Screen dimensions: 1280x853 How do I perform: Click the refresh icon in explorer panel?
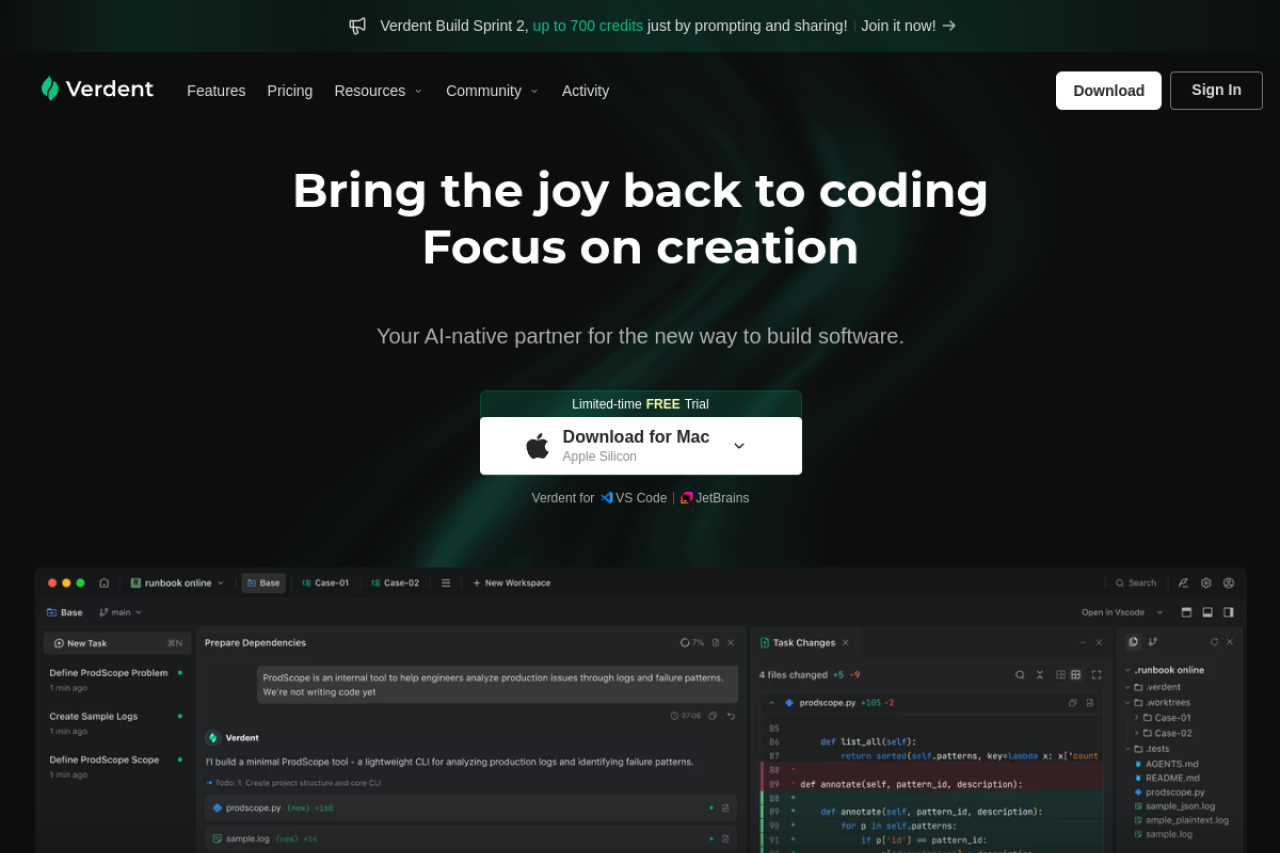pyautogui.click(x=1214, y=642)
